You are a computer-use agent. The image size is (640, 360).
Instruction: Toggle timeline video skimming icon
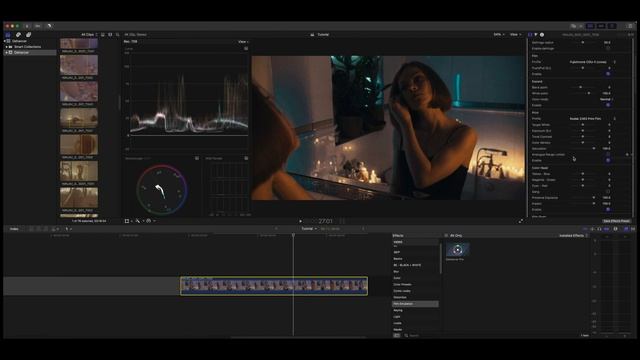coord(585,229)
